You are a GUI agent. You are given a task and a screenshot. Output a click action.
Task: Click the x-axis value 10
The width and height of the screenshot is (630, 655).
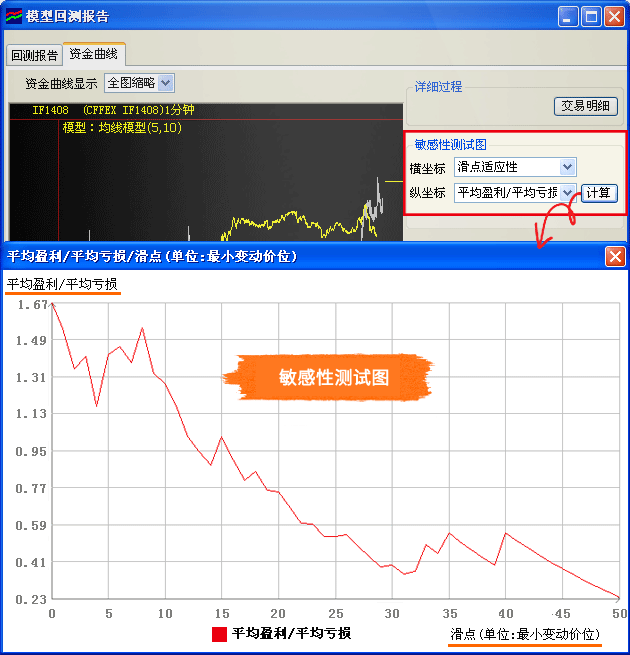(165, 614)
